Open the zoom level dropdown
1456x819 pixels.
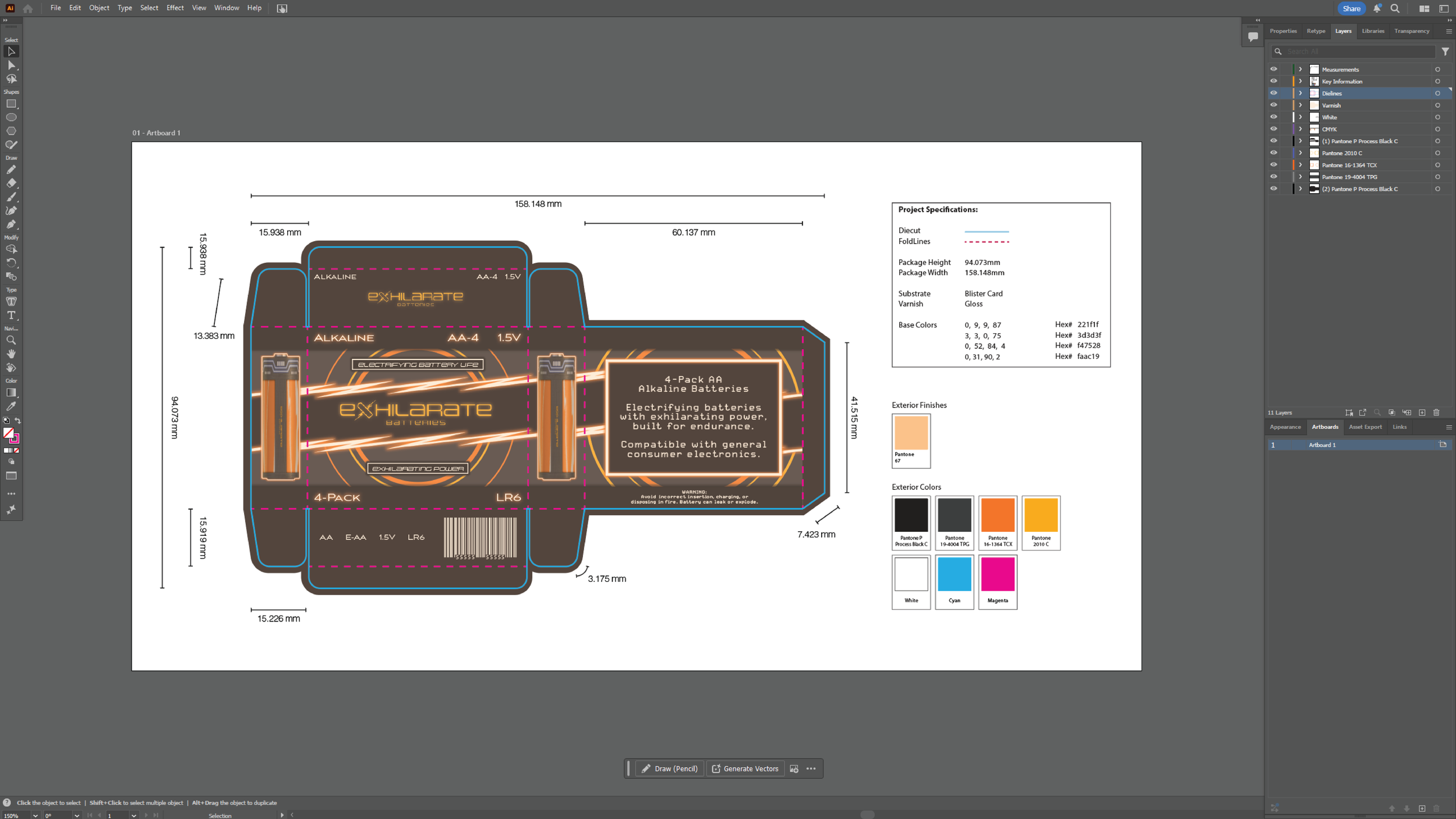pyautogui.click(x=36, y=816)
